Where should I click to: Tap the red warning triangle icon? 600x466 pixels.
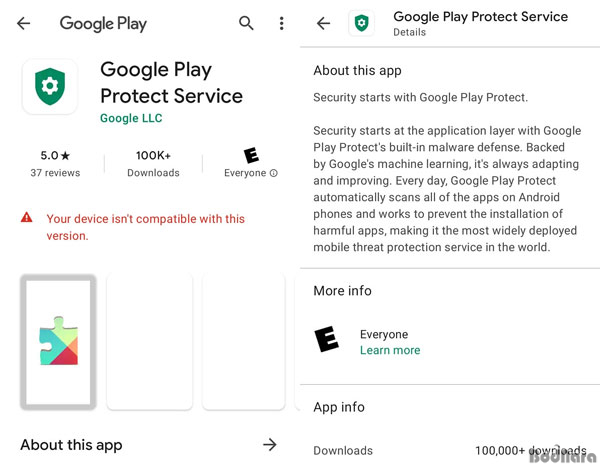(x=26, y=218)
